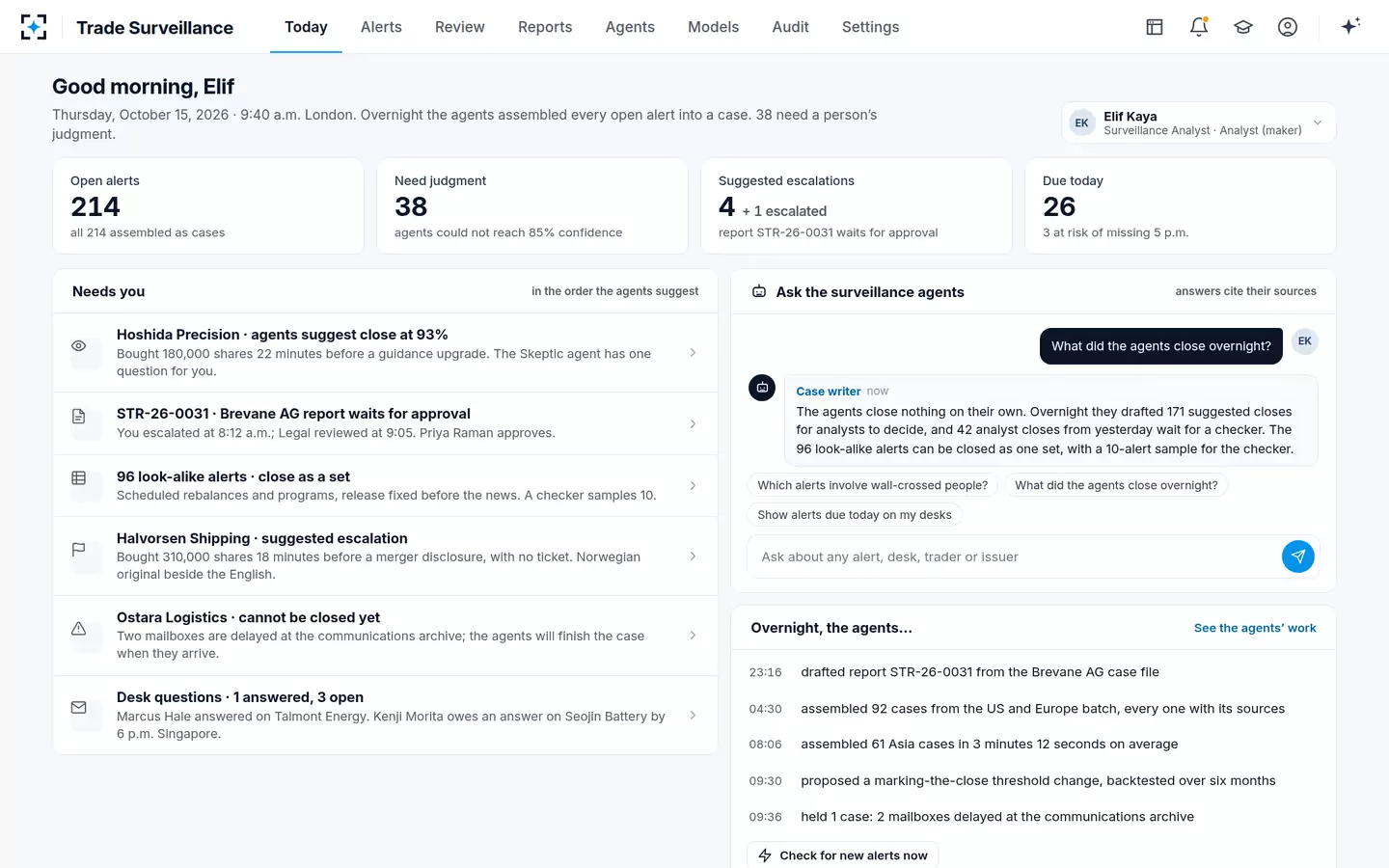
Task: Choose 'Which alerts involve wall-crossed people?' suggestion
Action: 873,485
